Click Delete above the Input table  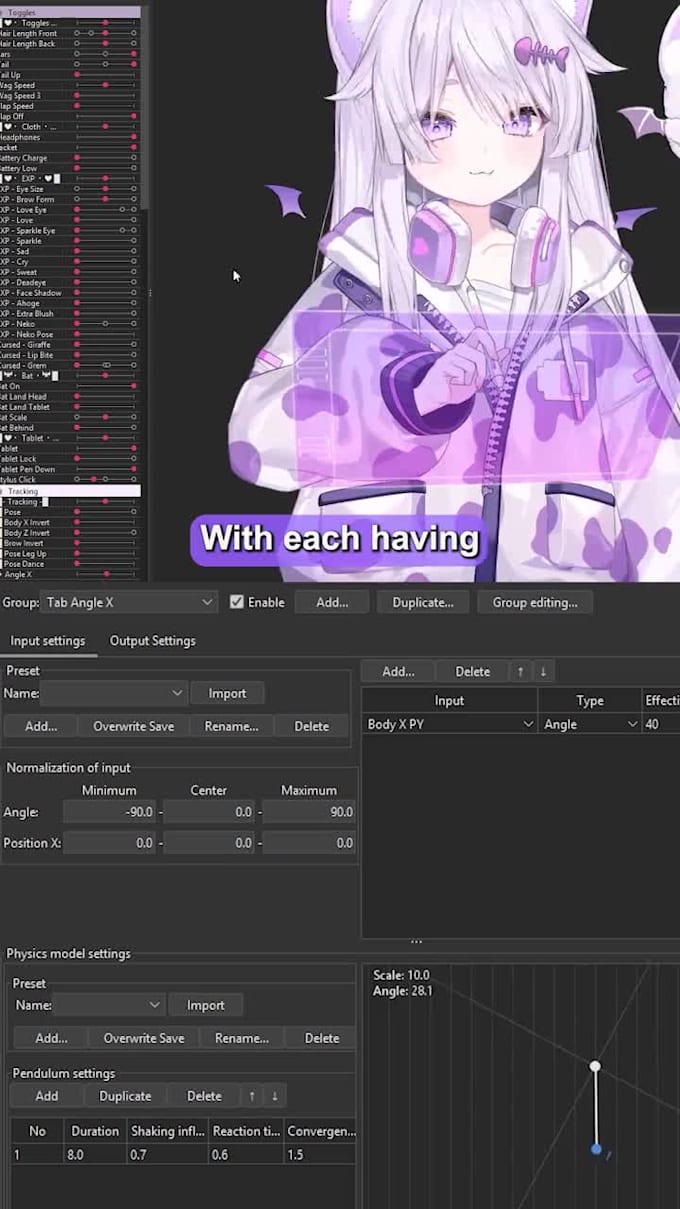coord(473,671)
